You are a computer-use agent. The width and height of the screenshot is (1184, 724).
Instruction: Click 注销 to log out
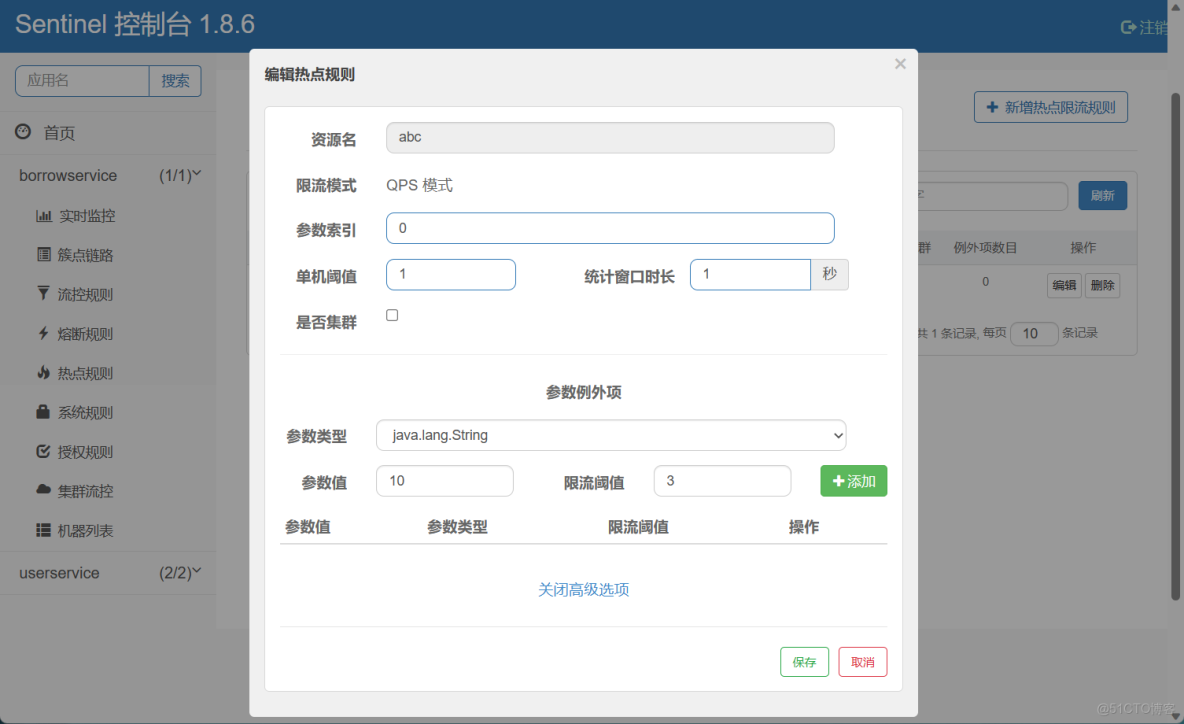(1146, 27)
